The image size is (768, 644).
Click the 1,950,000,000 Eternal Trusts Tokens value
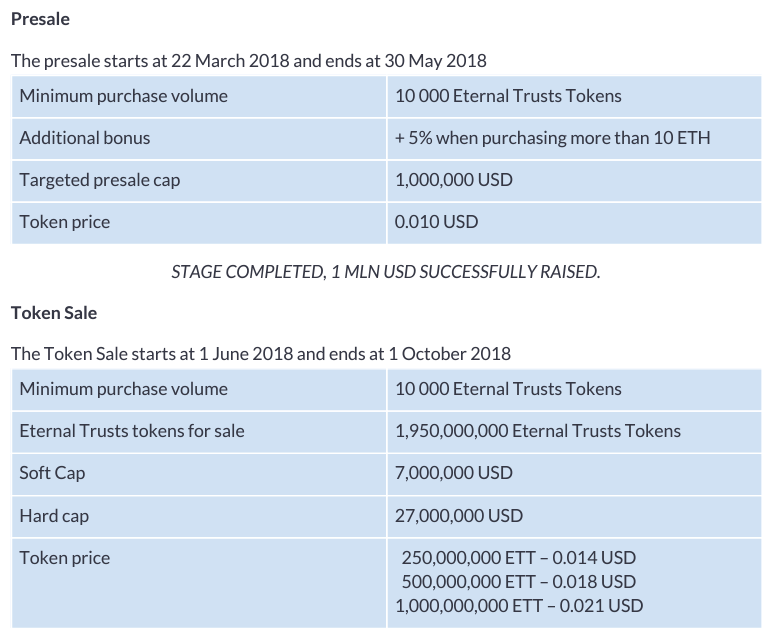click(x=538, y=431)
